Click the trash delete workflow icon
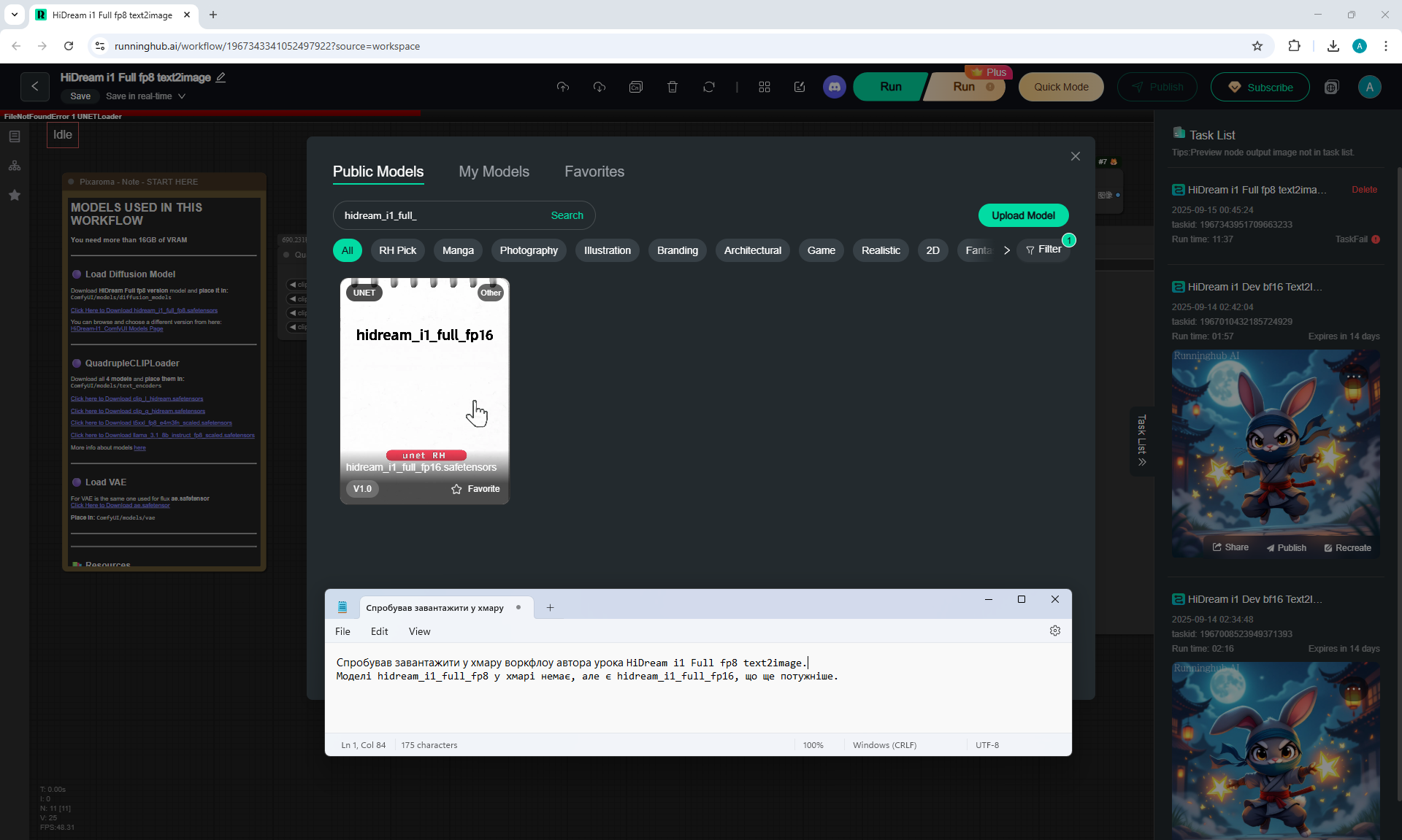 point(672,87)
